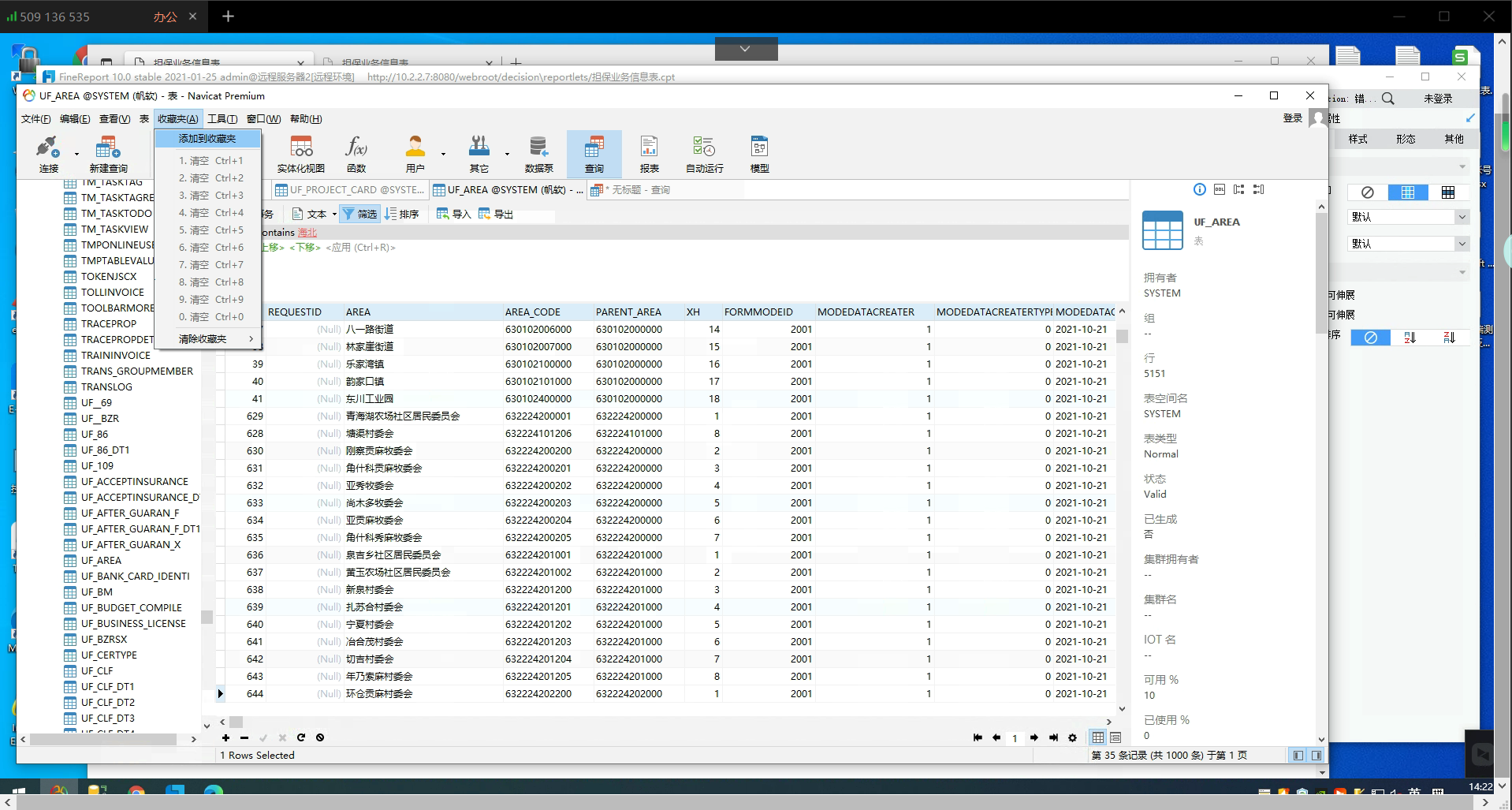
Task: Click the stop loading icon
Action: point(319,737)
